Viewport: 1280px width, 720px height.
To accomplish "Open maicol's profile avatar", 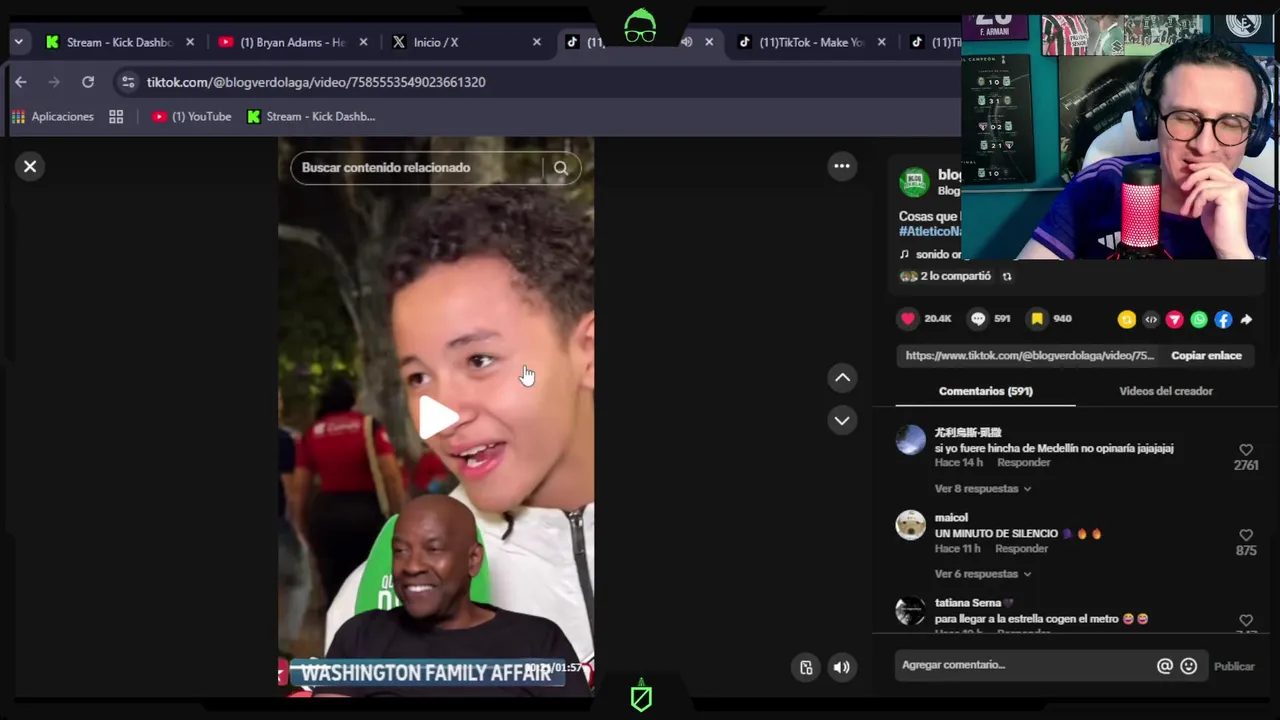I will point(910,525).
